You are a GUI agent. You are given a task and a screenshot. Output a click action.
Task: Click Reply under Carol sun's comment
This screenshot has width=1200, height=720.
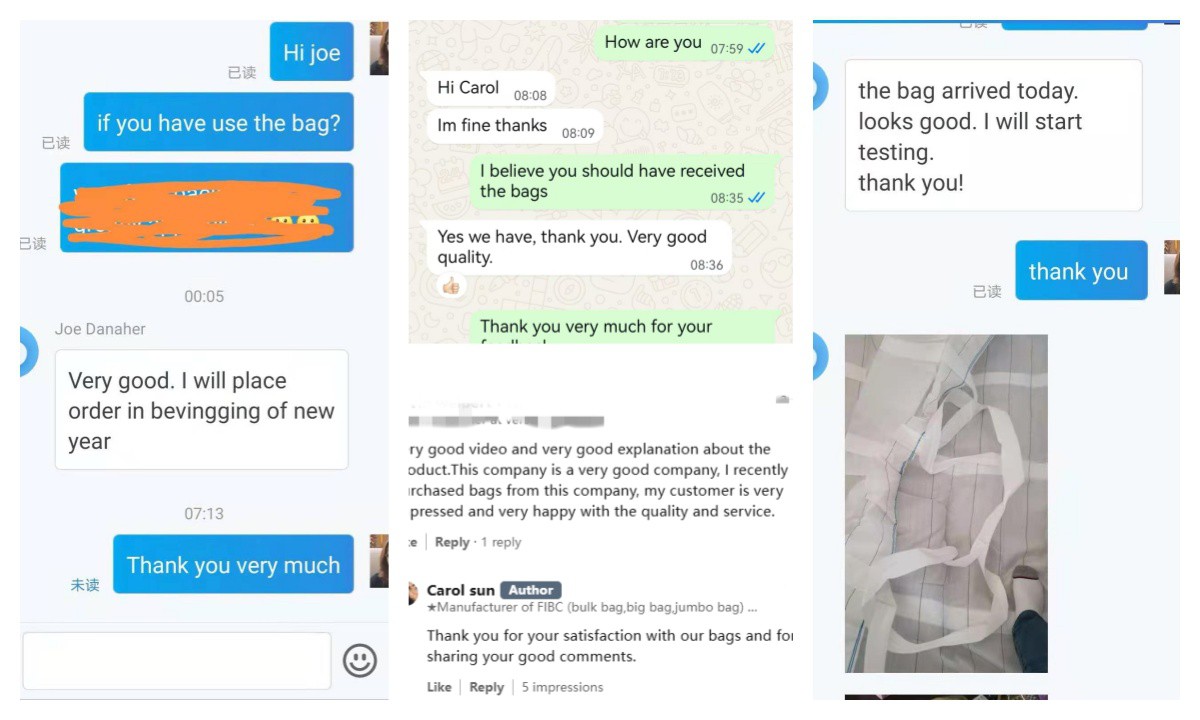point(486,687)
